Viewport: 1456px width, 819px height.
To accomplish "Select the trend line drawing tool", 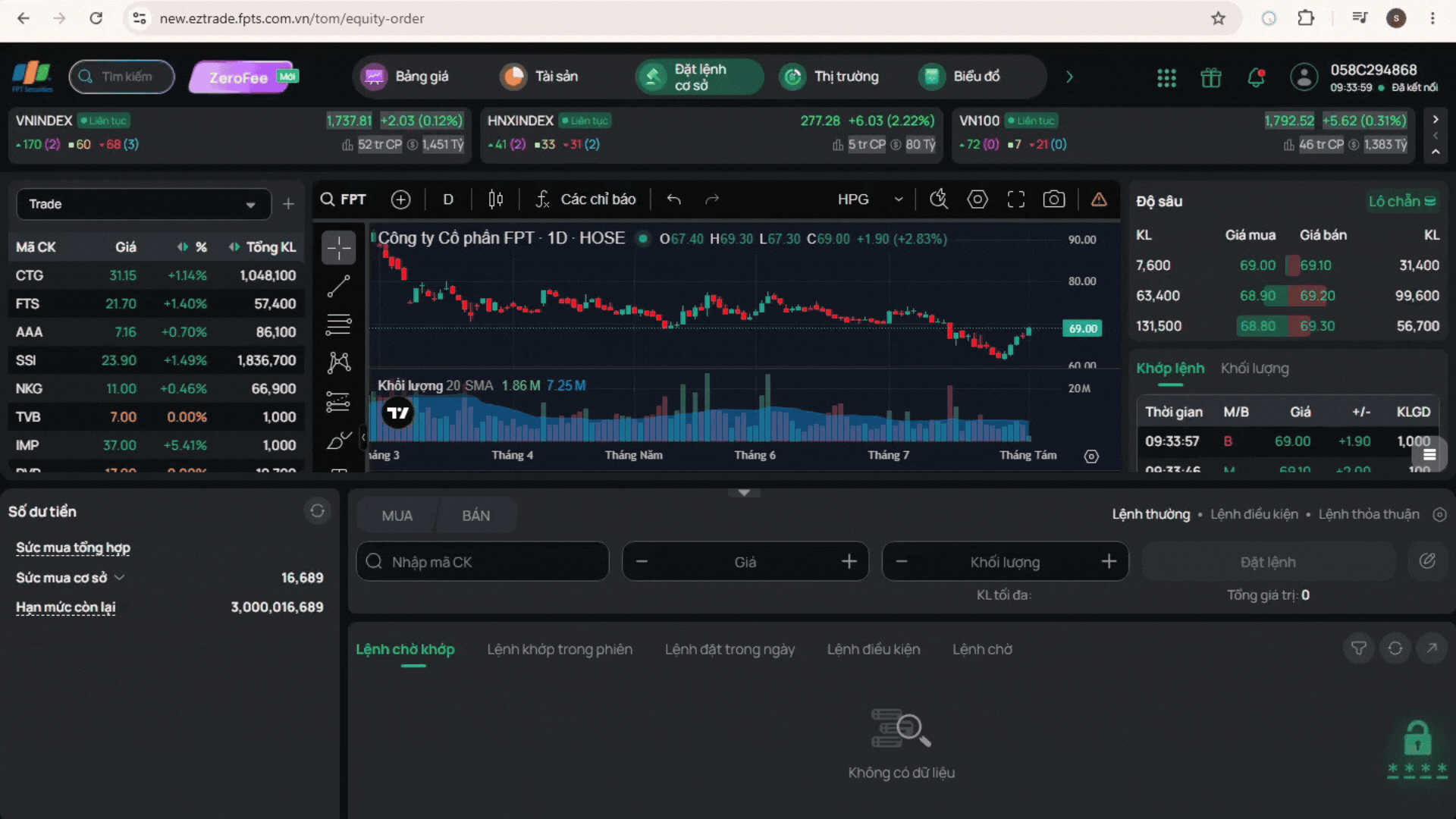I will (339, 286).
